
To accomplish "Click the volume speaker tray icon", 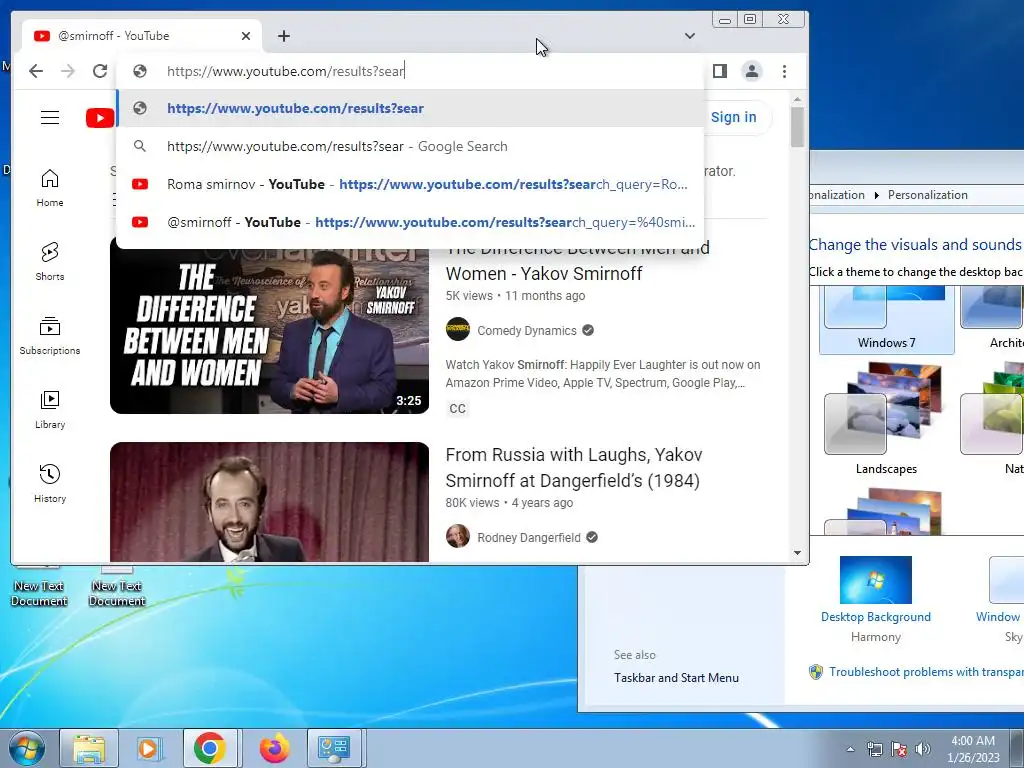I will (x=923, y=749).
